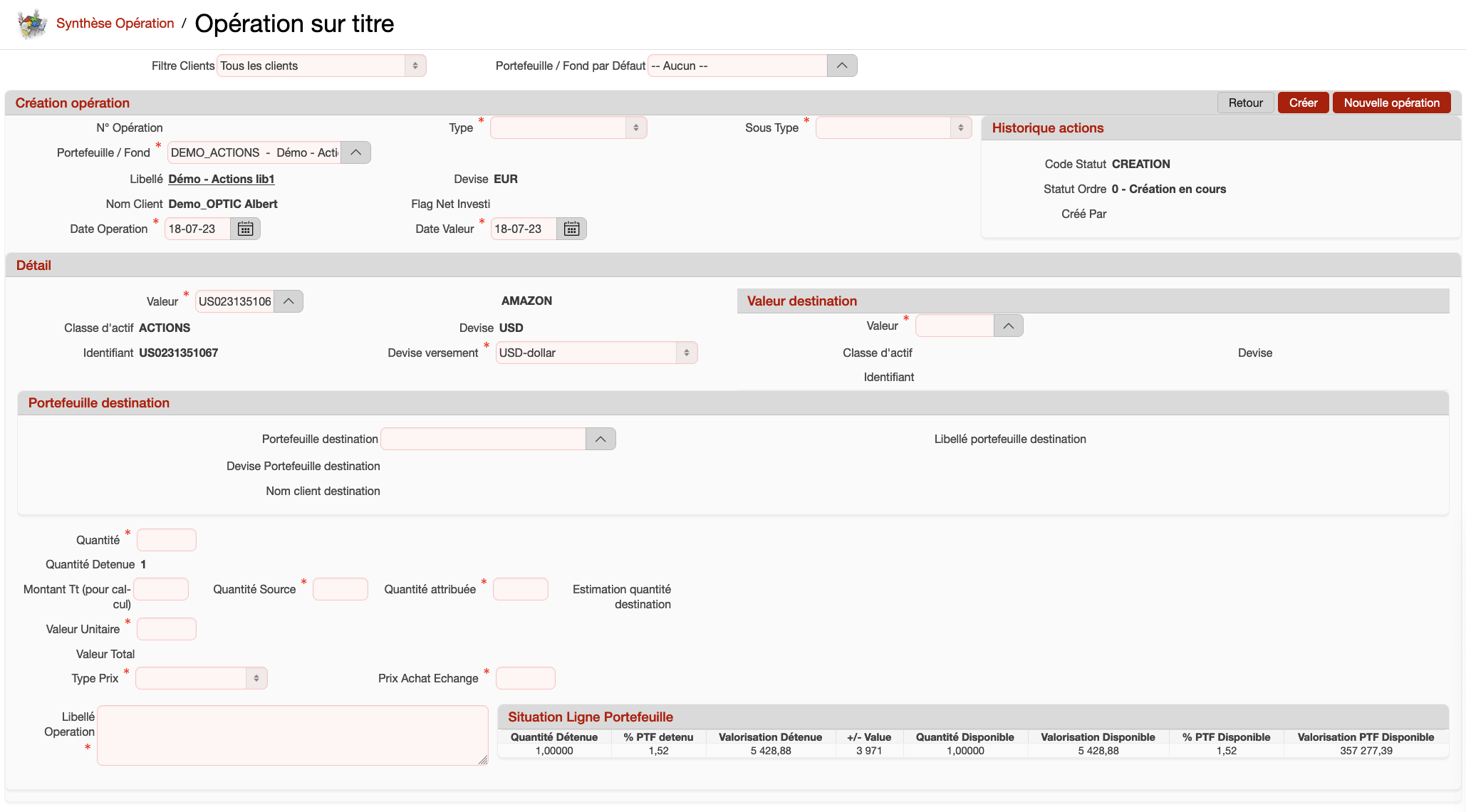Go to the Synthèse Opération breadcrumb
1466x812 pixels.
(x=115, y=24)
